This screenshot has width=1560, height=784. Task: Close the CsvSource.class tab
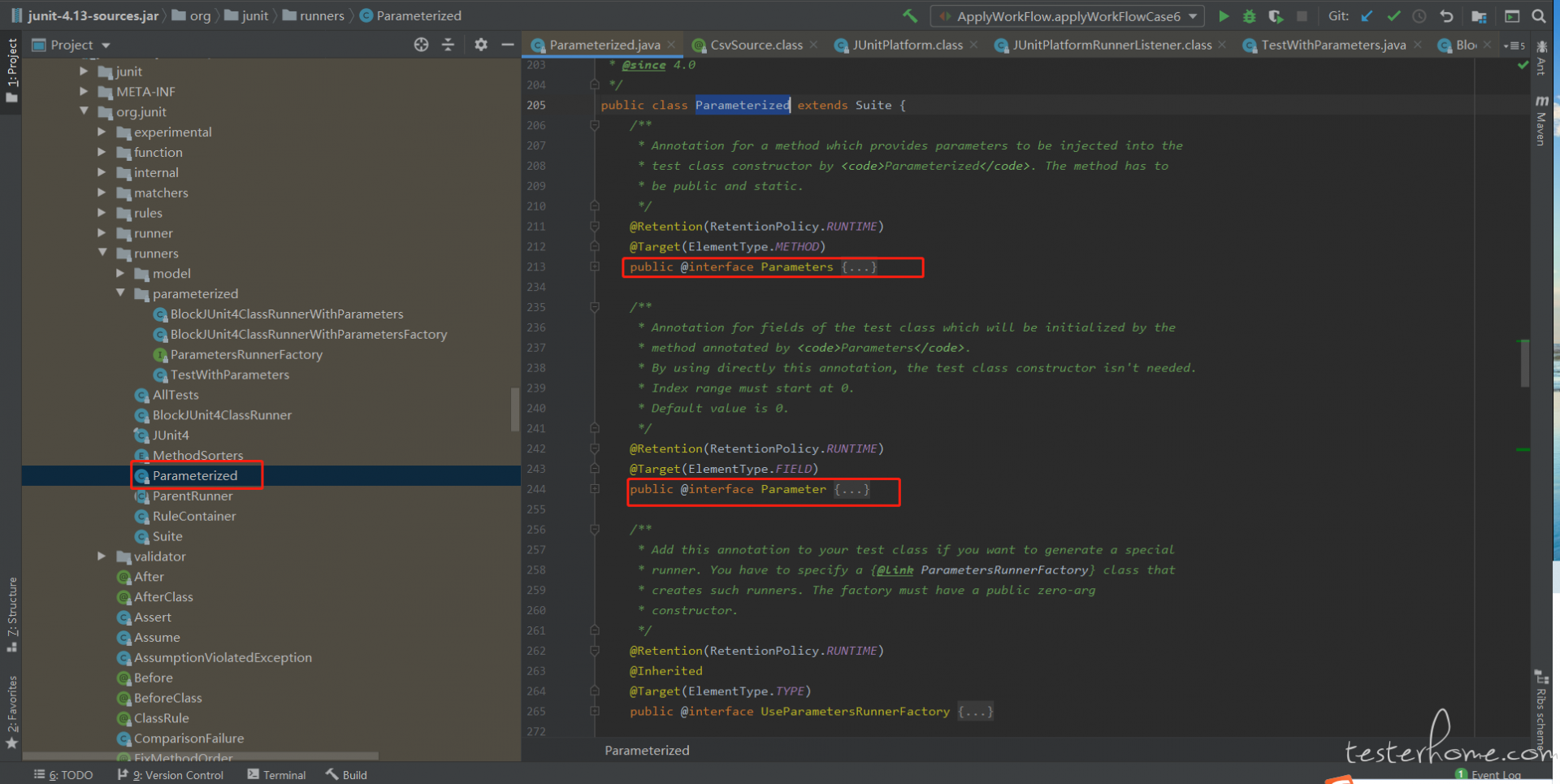pos(813,45)
